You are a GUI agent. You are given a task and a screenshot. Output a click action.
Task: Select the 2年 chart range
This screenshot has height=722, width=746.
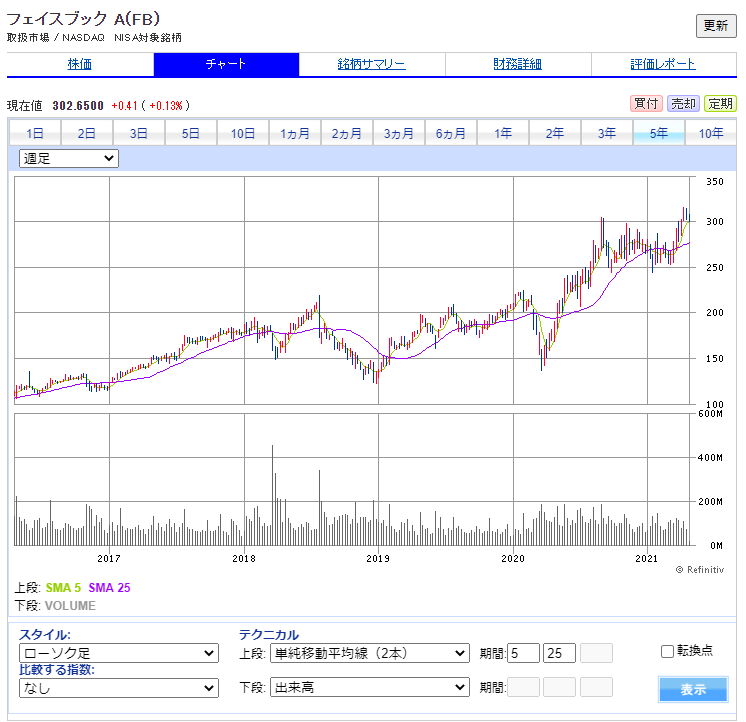(x=555, y=133)
